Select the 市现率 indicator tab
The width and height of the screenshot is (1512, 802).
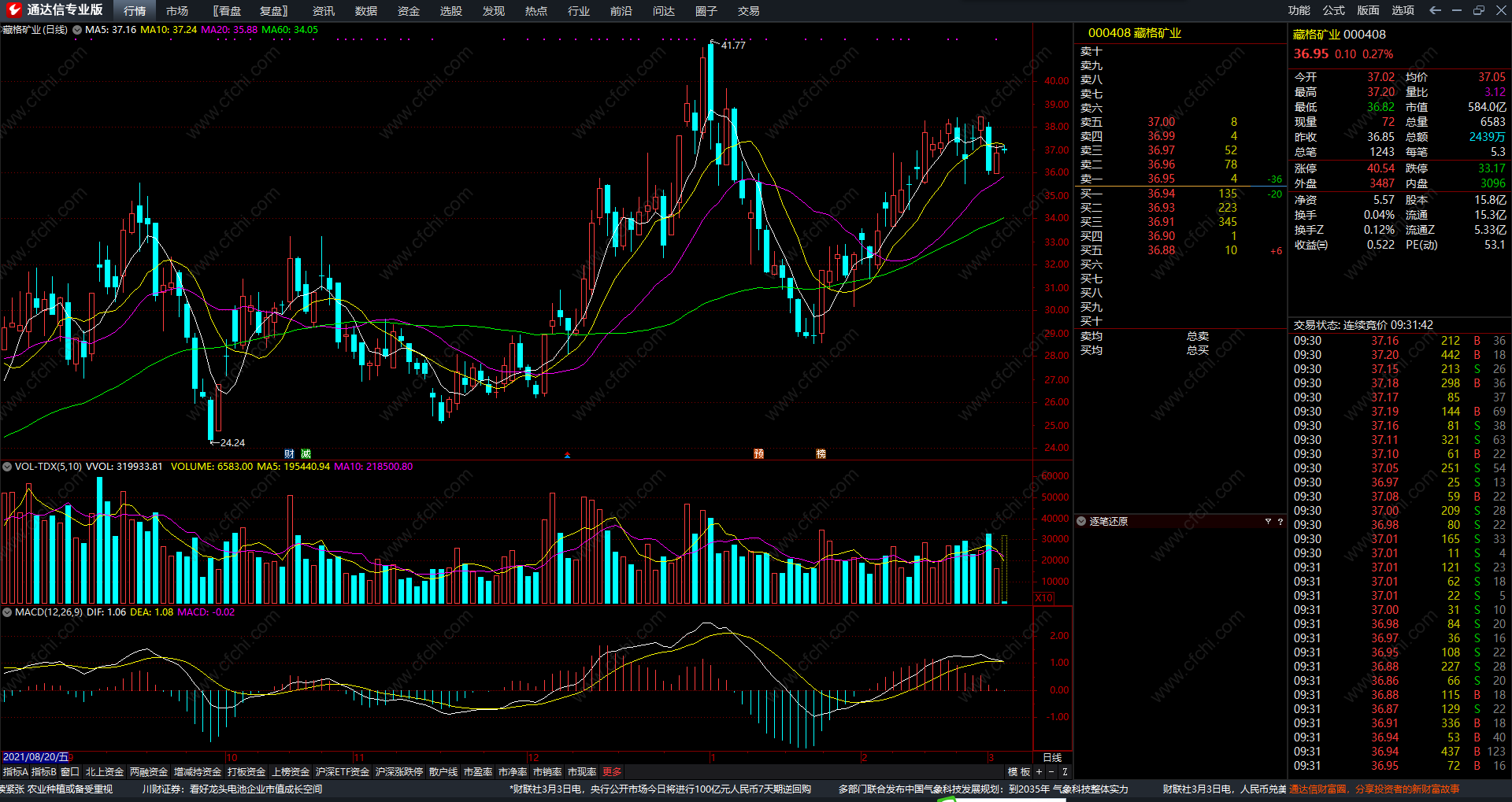(x=582, y=772)
